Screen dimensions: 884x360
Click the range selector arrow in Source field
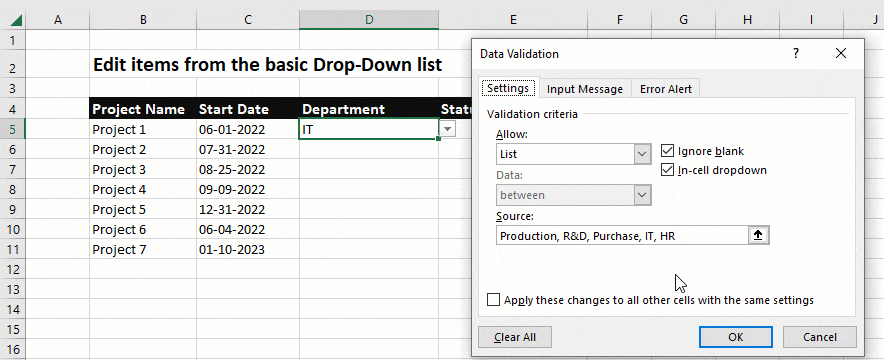tap(758, 235)
